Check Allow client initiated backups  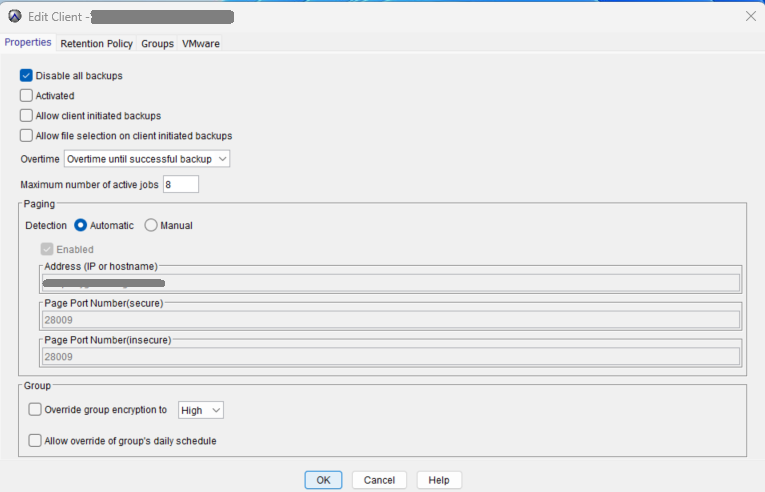click(x=26, y=115)
